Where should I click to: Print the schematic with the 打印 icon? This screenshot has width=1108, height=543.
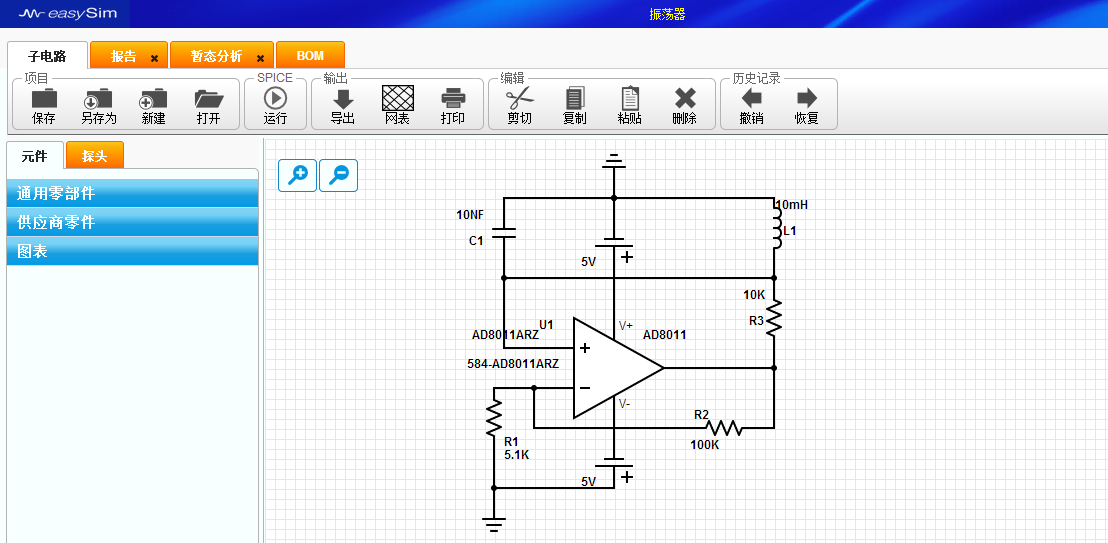click(x=453, y=98)
